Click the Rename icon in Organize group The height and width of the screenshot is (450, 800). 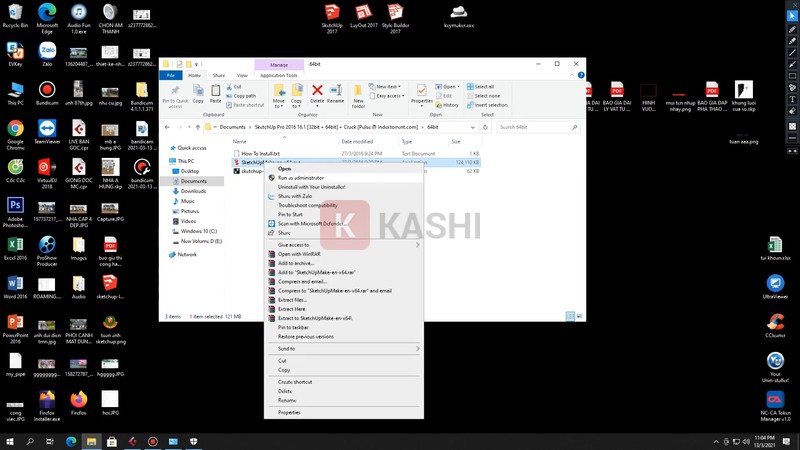point(336,93)
